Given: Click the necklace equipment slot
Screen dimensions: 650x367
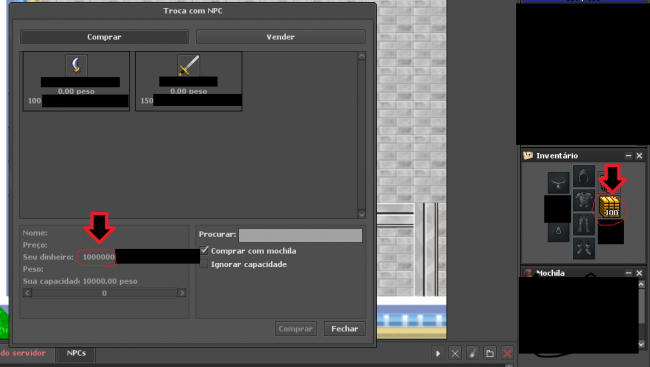Looking at the screenshot, I should 558,182.
